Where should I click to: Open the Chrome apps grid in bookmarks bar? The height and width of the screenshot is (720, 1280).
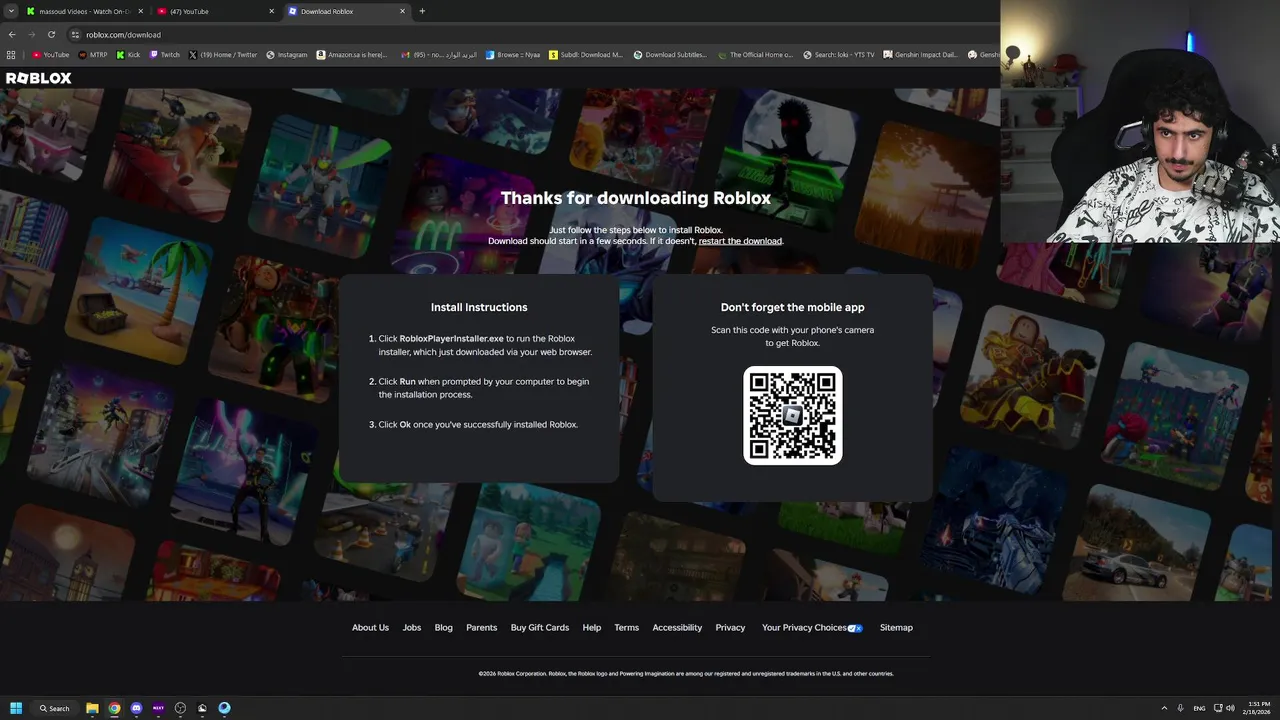[11, 55]
